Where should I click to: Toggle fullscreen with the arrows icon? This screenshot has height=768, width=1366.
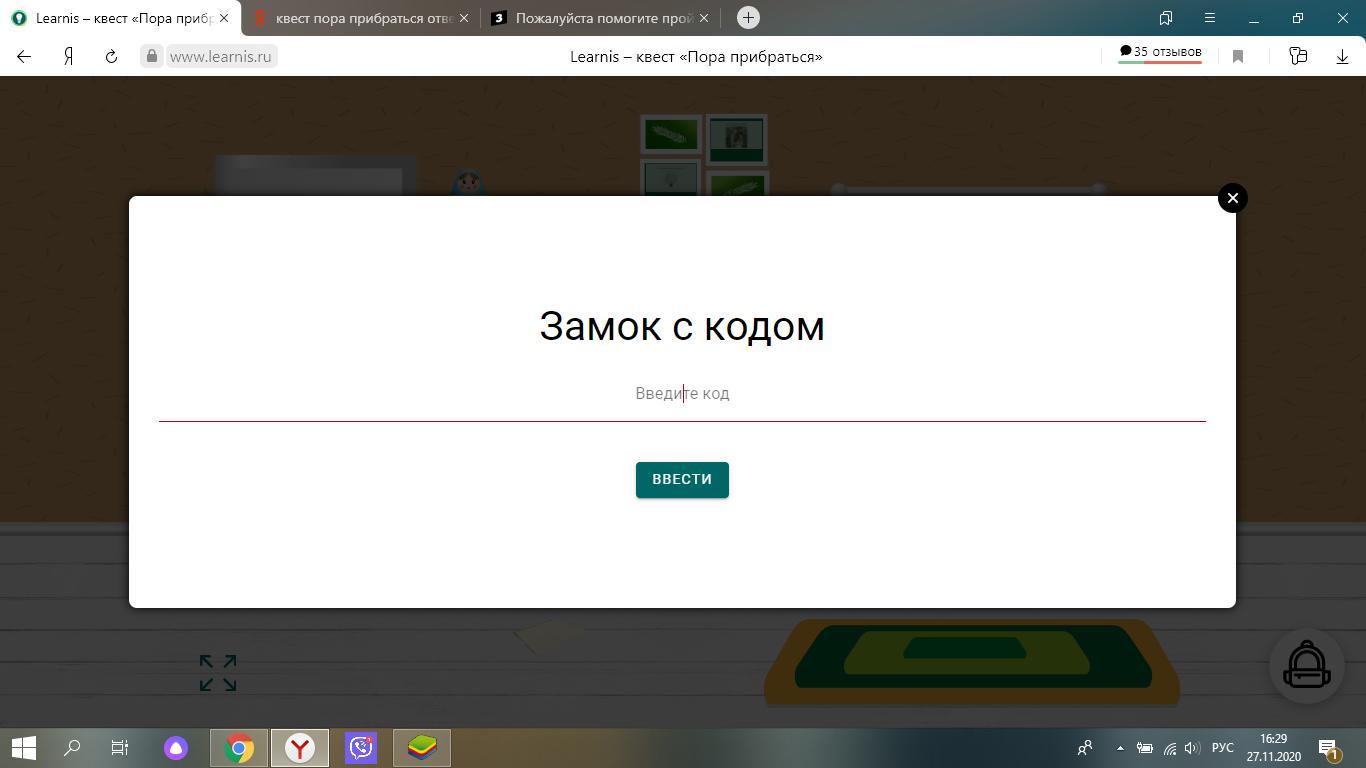coord(218,673)
